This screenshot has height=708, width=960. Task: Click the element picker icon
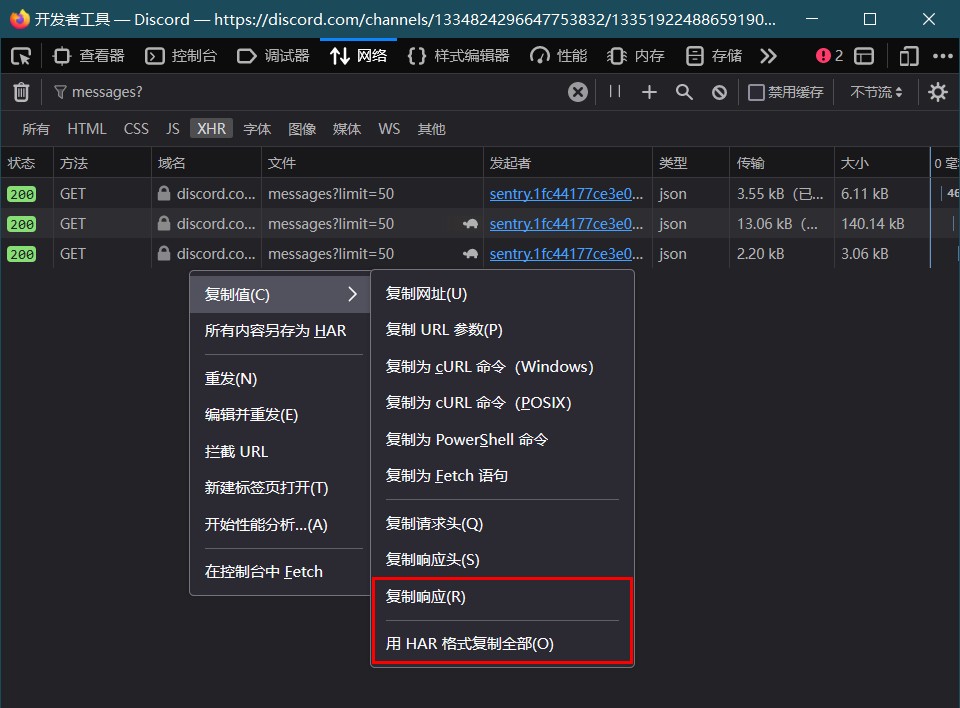(21, 56)
